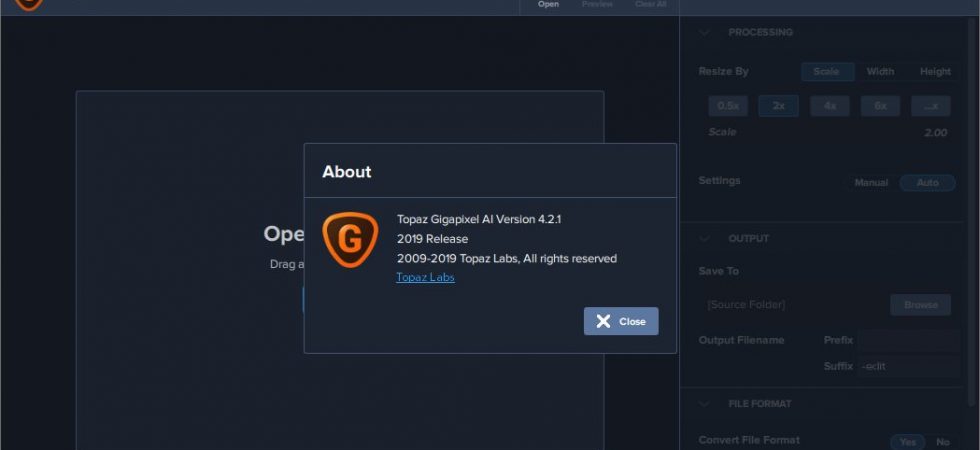Choose the 0.5x scale preset

[728, 106]
